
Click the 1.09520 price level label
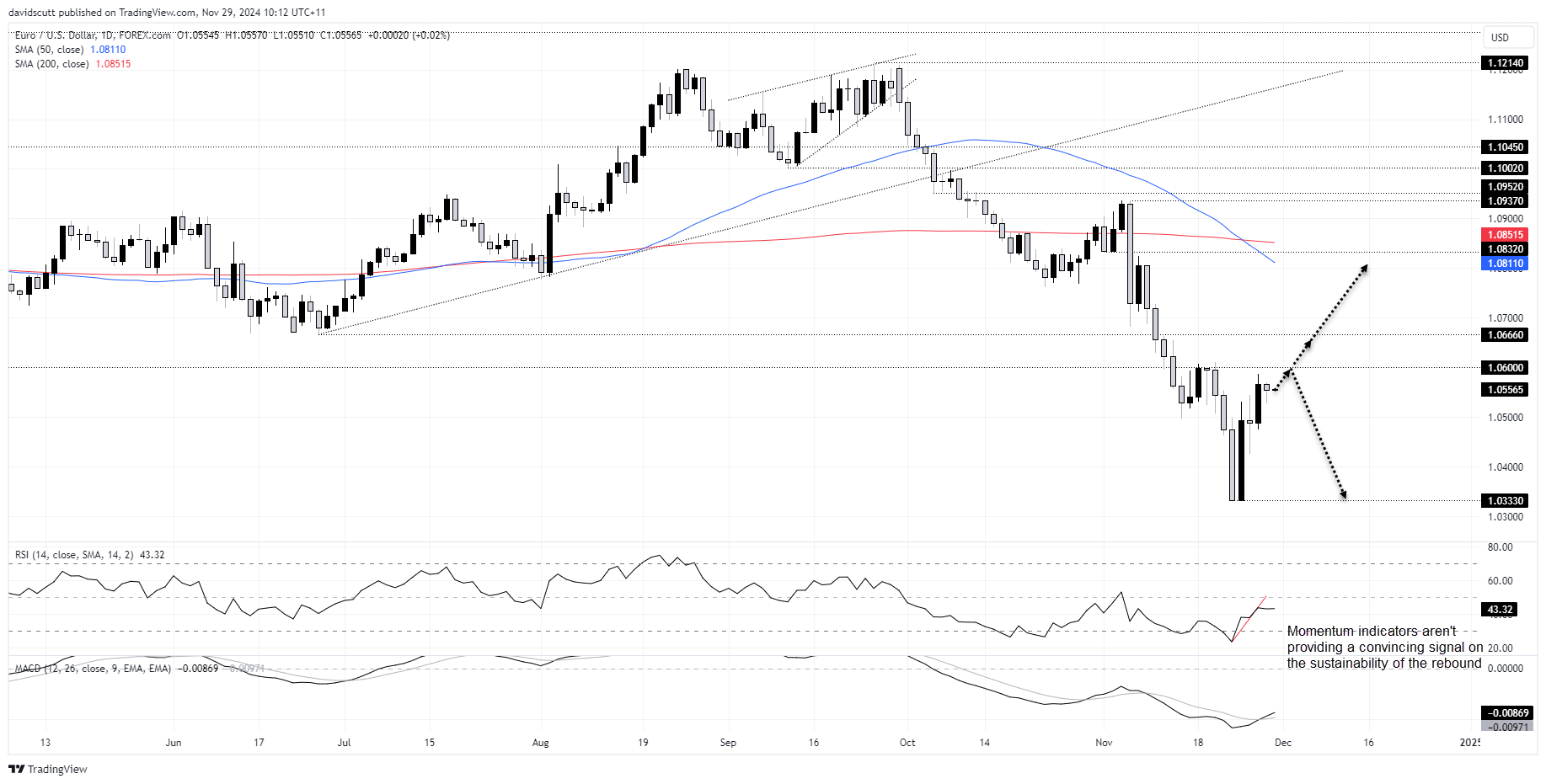1505,187
